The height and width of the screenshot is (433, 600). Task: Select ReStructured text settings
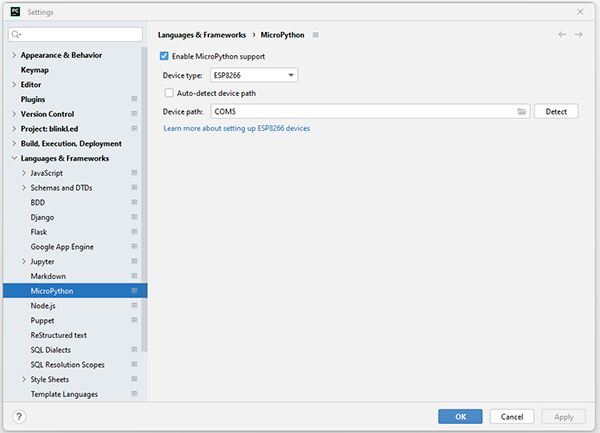click(x=59, y=335)
